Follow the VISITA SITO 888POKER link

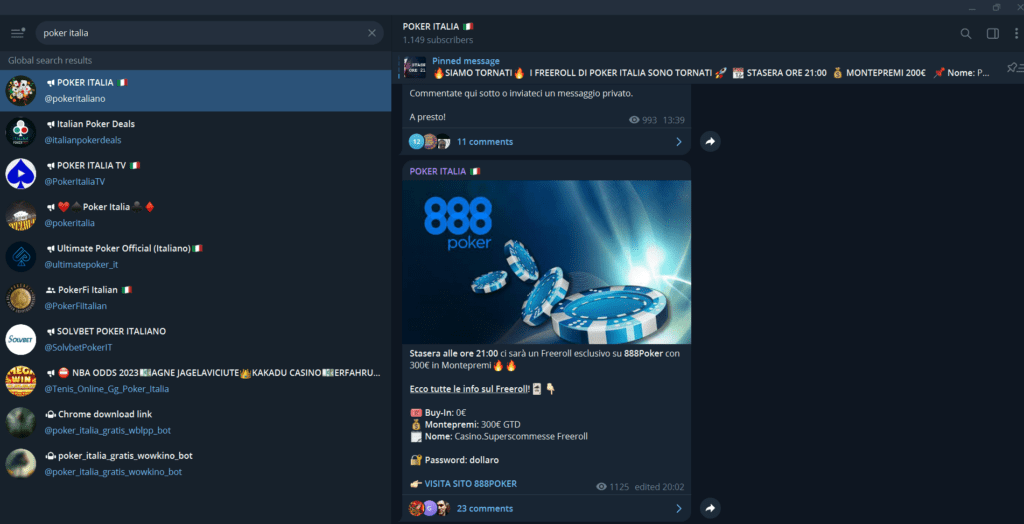point(470,484)
